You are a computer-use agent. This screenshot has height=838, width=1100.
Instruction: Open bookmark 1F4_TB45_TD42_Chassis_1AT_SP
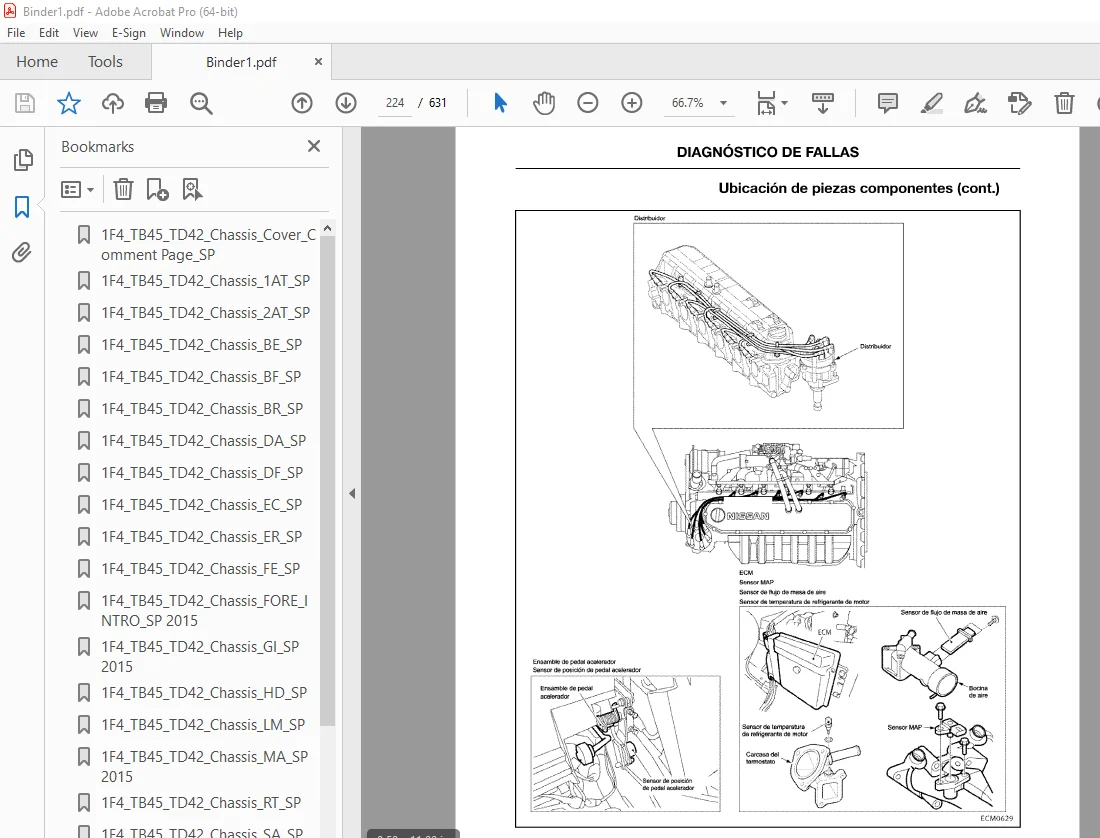point(206,281)
